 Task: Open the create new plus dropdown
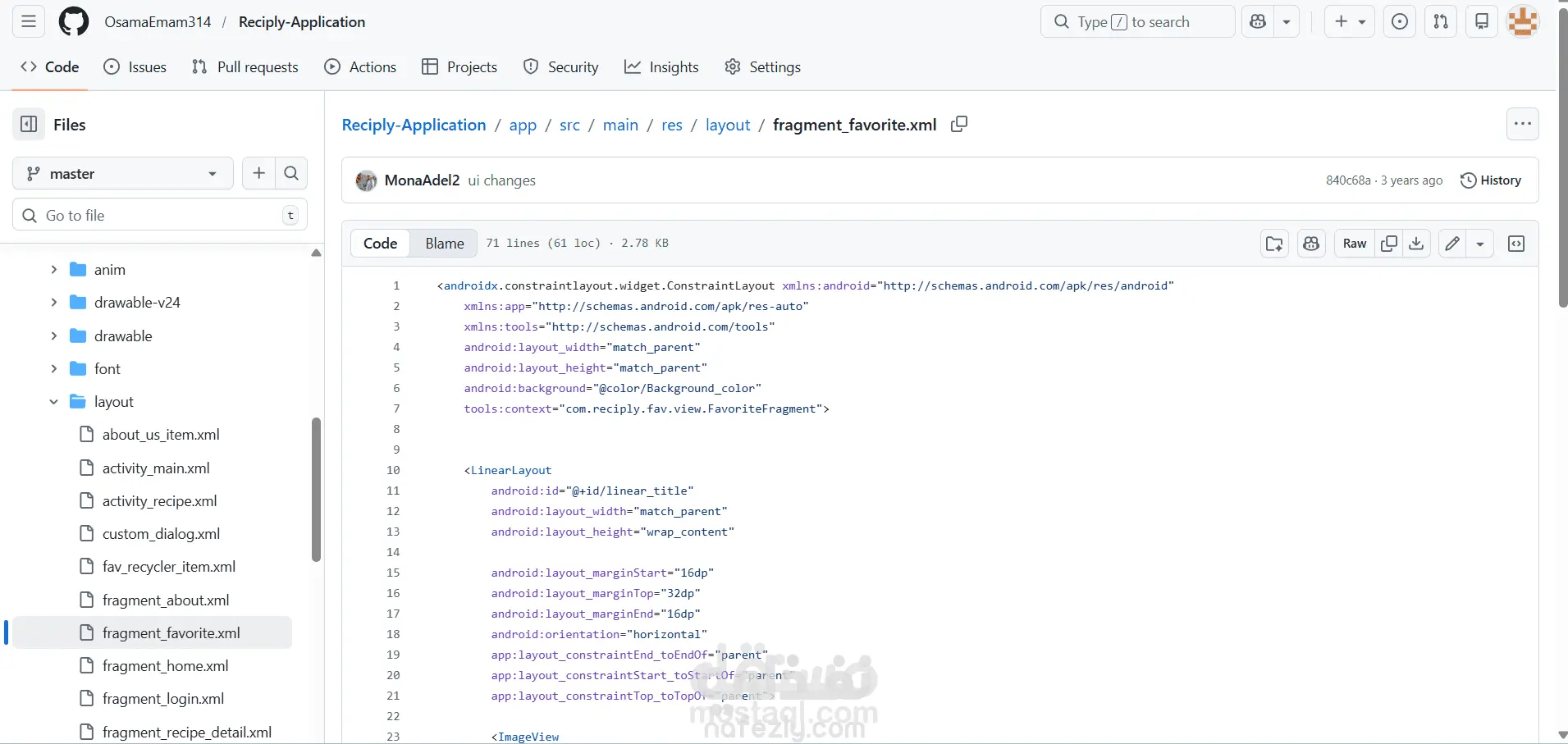pos(1350,21)
